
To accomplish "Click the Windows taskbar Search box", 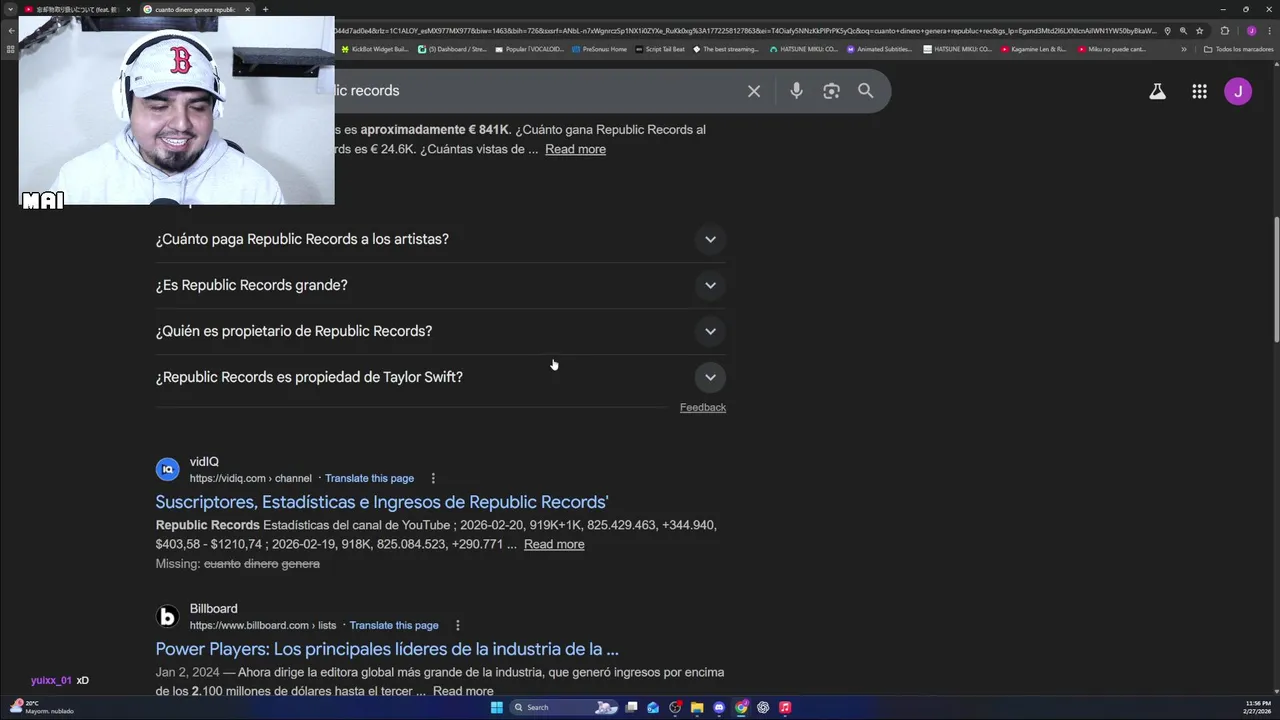I will click(564, 707).
